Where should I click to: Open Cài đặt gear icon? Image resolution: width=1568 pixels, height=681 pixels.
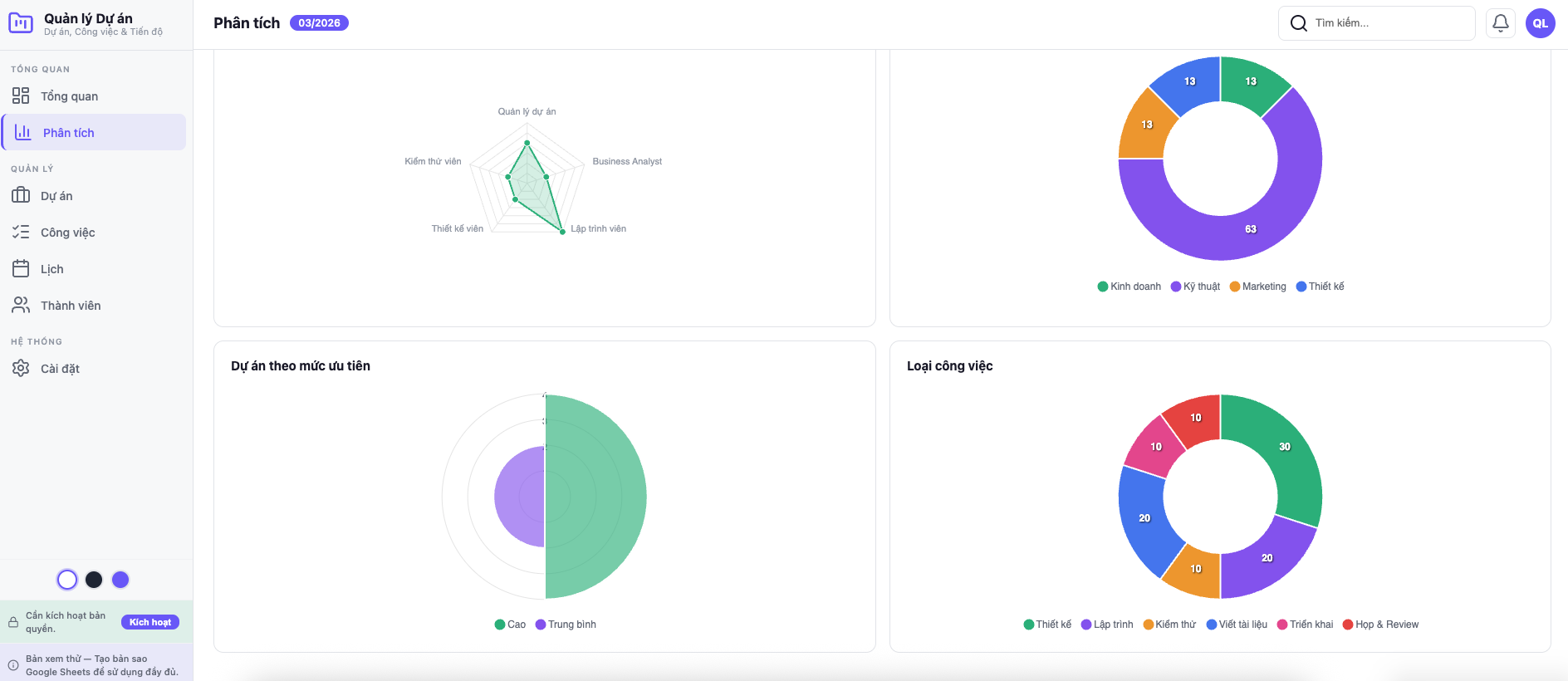(21, 369)
